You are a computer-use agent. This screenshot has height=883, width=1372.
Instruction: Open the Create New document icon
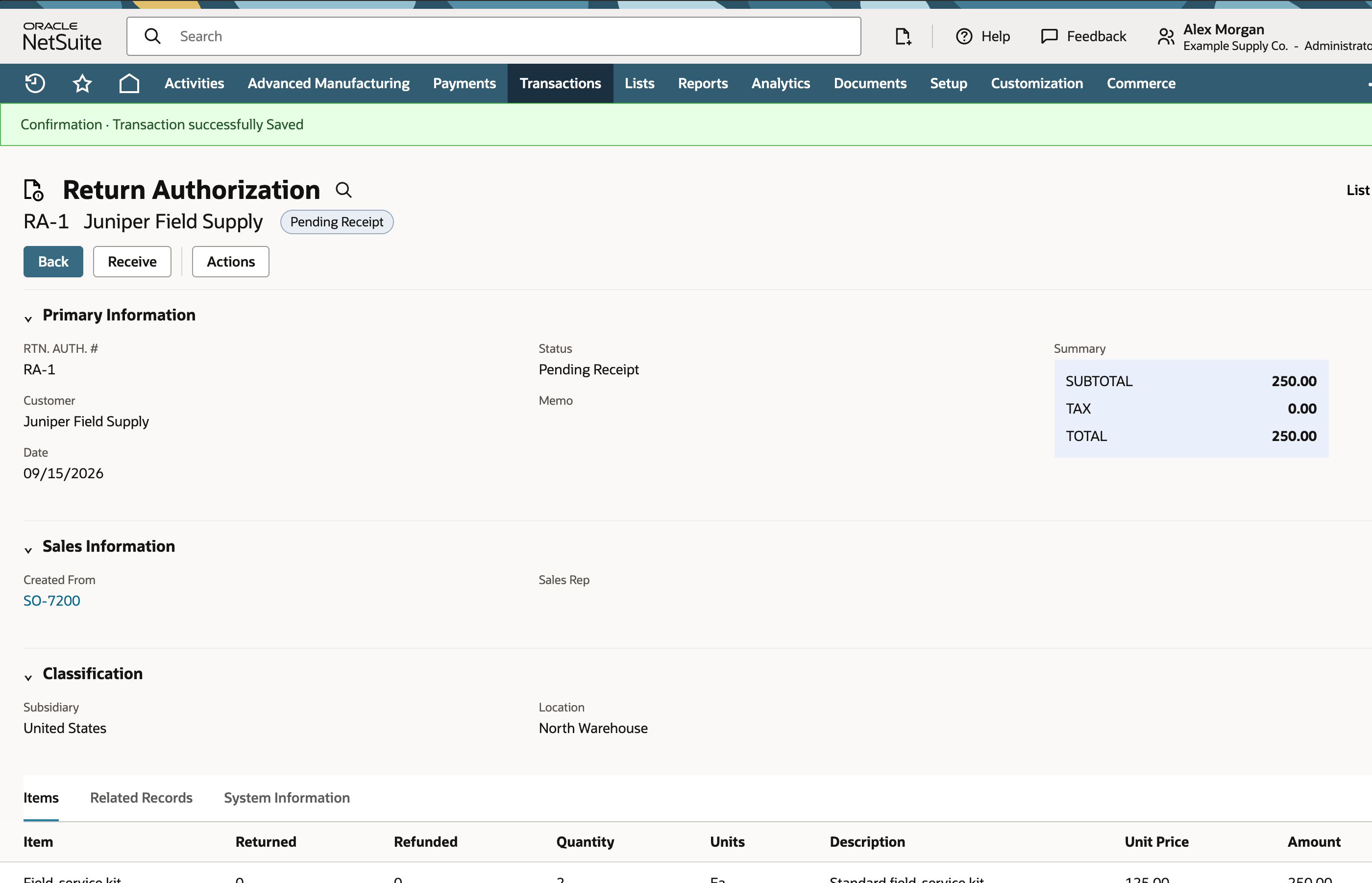903,36
